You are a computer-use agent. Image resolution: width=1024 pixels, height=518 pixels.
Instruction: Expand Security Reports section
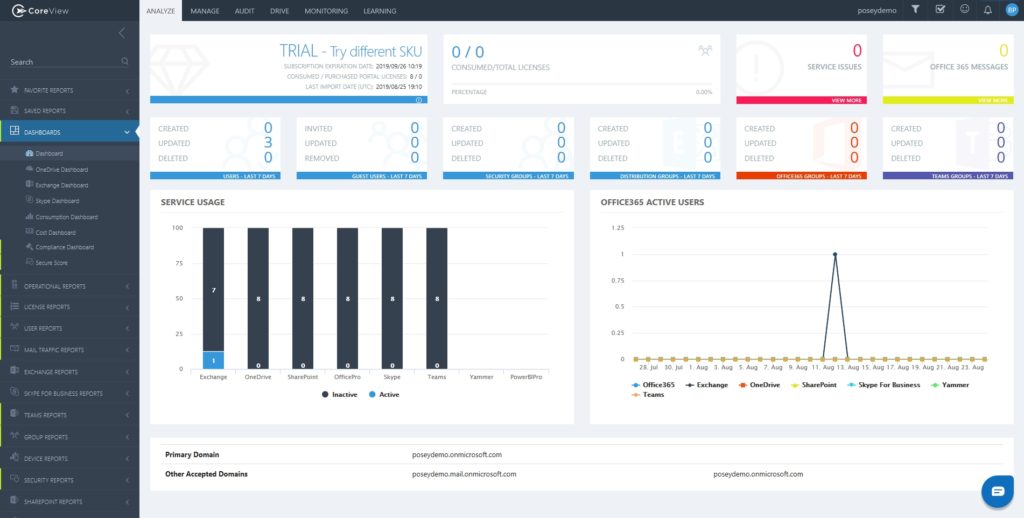69,480
